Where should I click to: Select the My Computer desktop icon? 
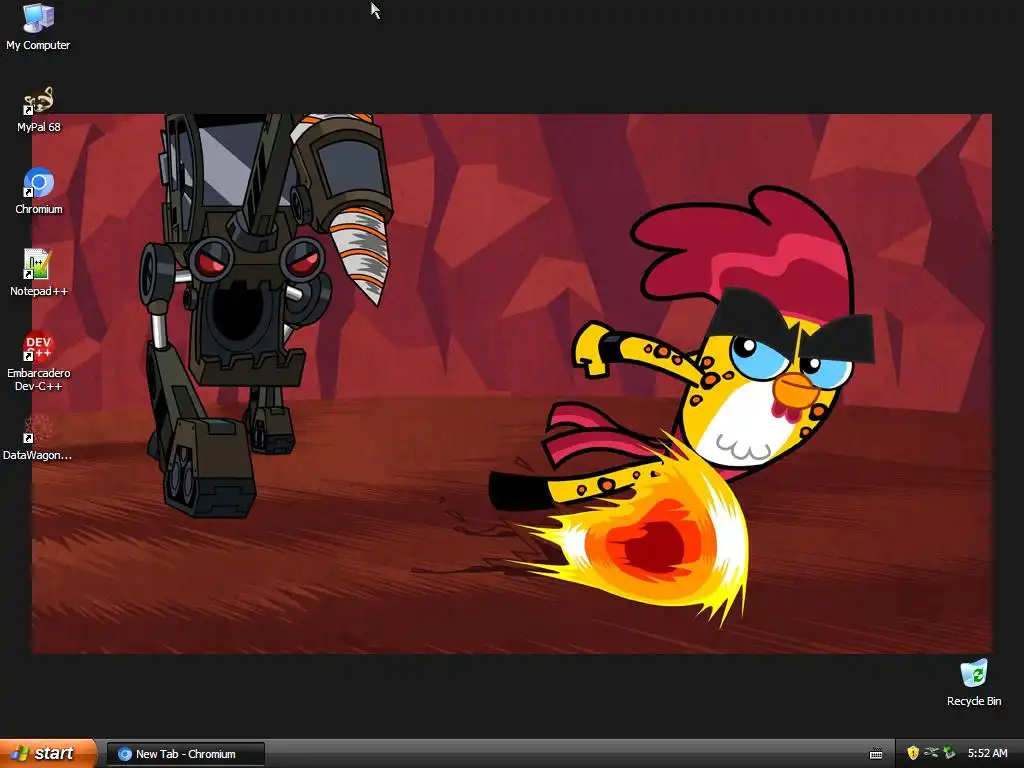[x=38, y=27]
